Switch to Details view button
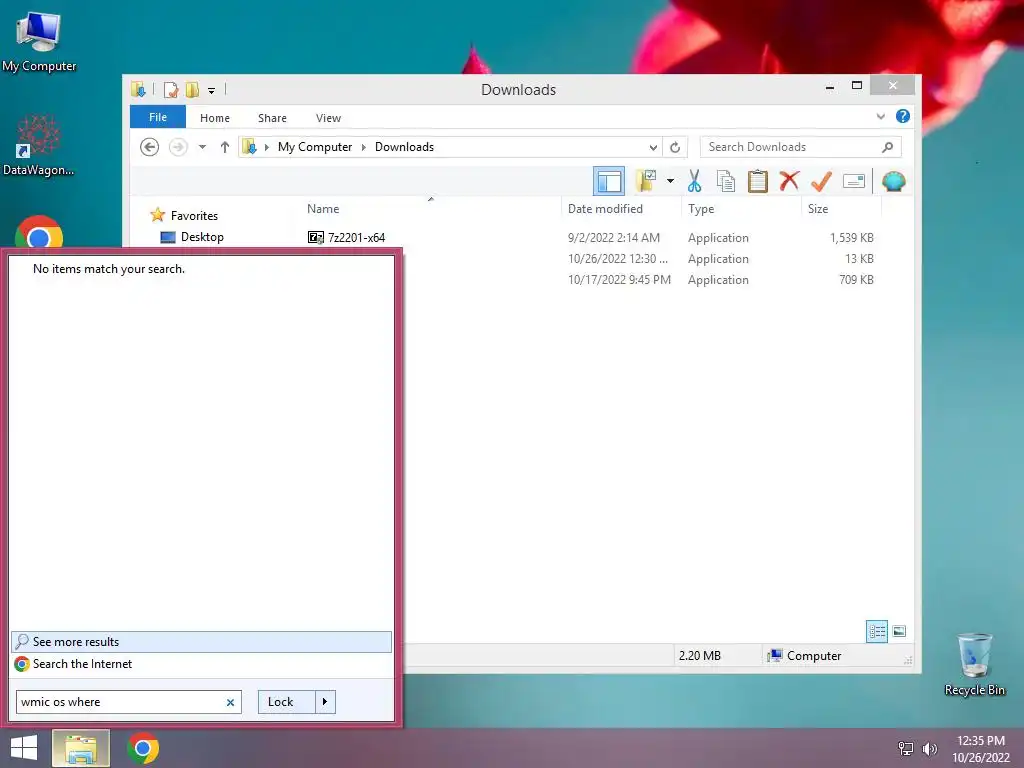This screenshot has width=1024, height=768. tap(876, 631)
